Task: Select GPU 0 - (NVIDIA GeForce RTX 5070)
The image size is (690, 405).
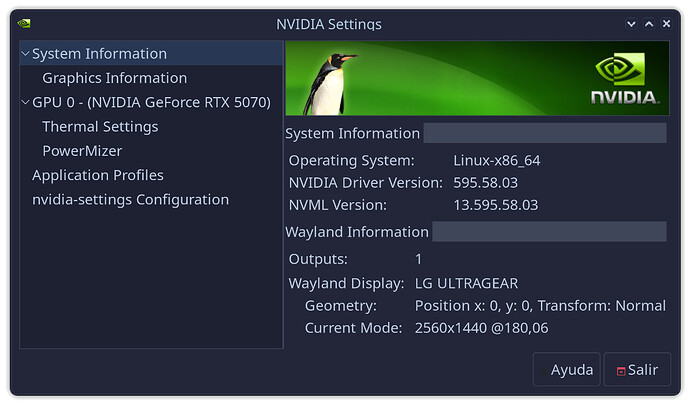Action: (x=151, y=102)
